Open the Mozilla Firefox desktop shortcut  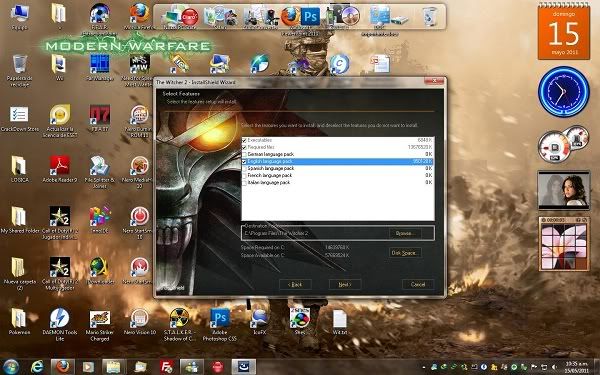(139, 17)
